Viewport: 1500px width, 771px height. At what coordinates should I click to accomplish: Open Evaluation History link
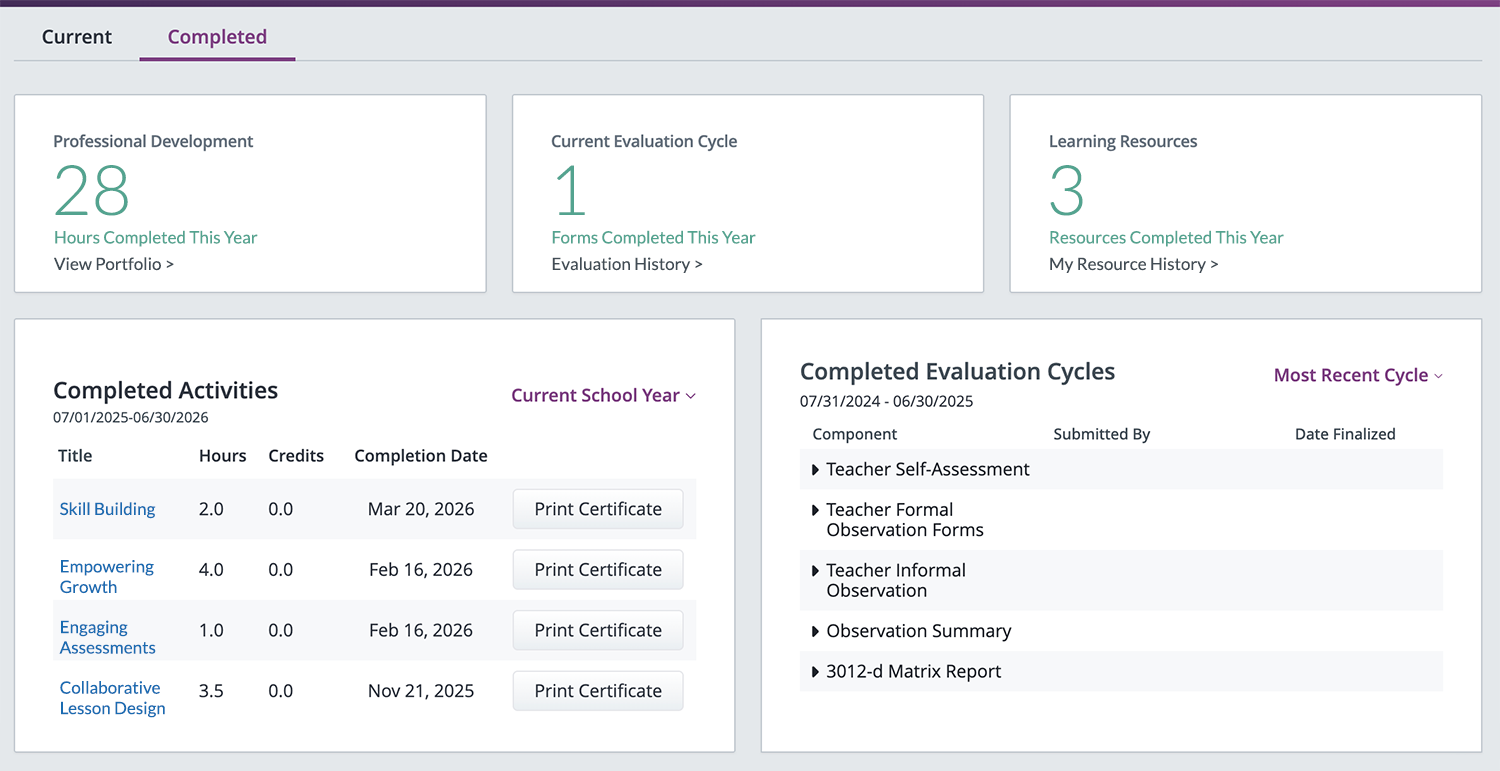[626, 264]
